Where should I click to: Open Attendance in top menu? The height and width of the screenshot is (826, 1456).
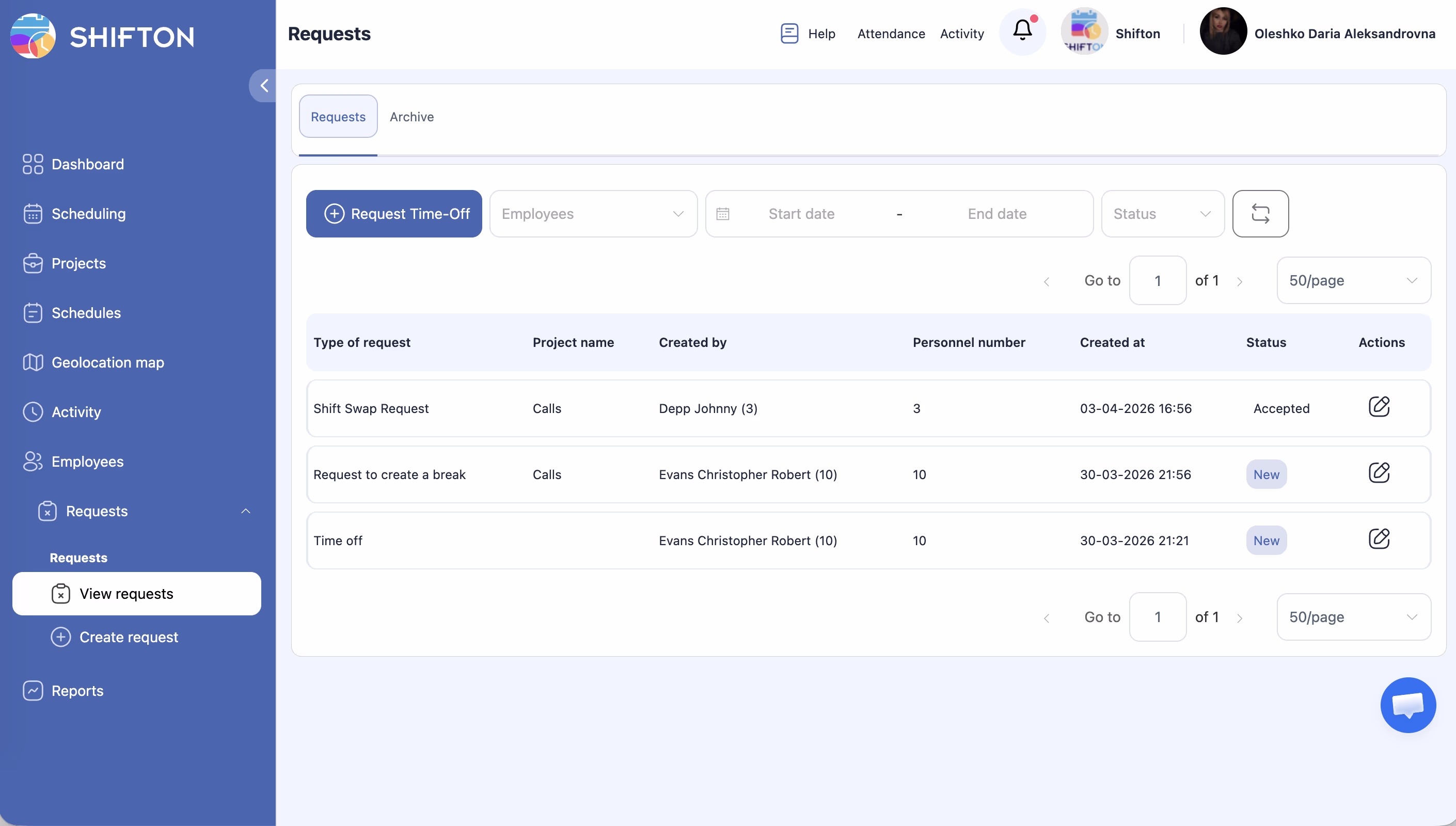tap(891, 34)
